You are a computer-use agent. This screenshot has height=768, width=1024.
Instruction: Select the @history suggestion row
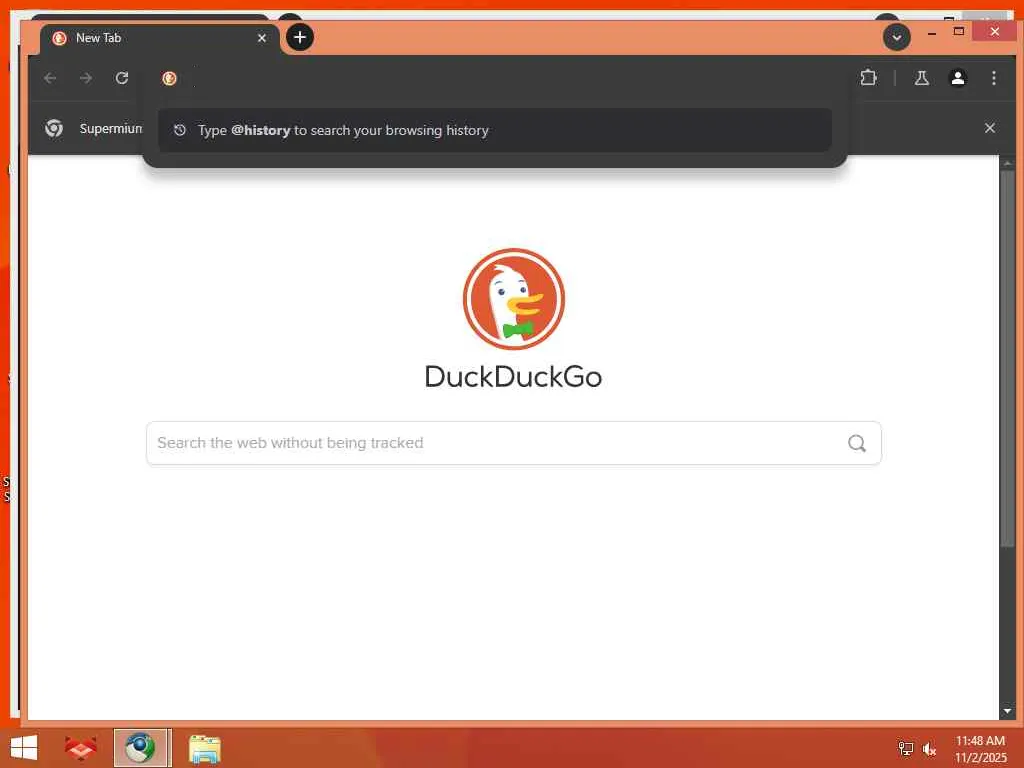point(494,130)
